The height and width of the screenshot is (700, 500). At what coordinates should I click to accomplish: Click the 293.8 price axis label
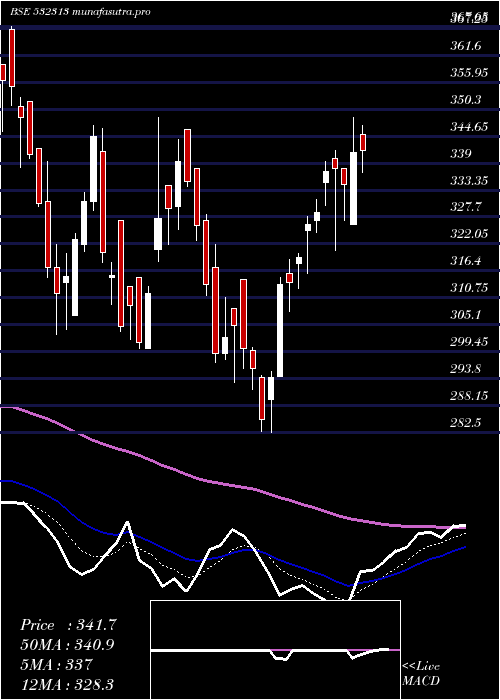[x=466, y=369]
